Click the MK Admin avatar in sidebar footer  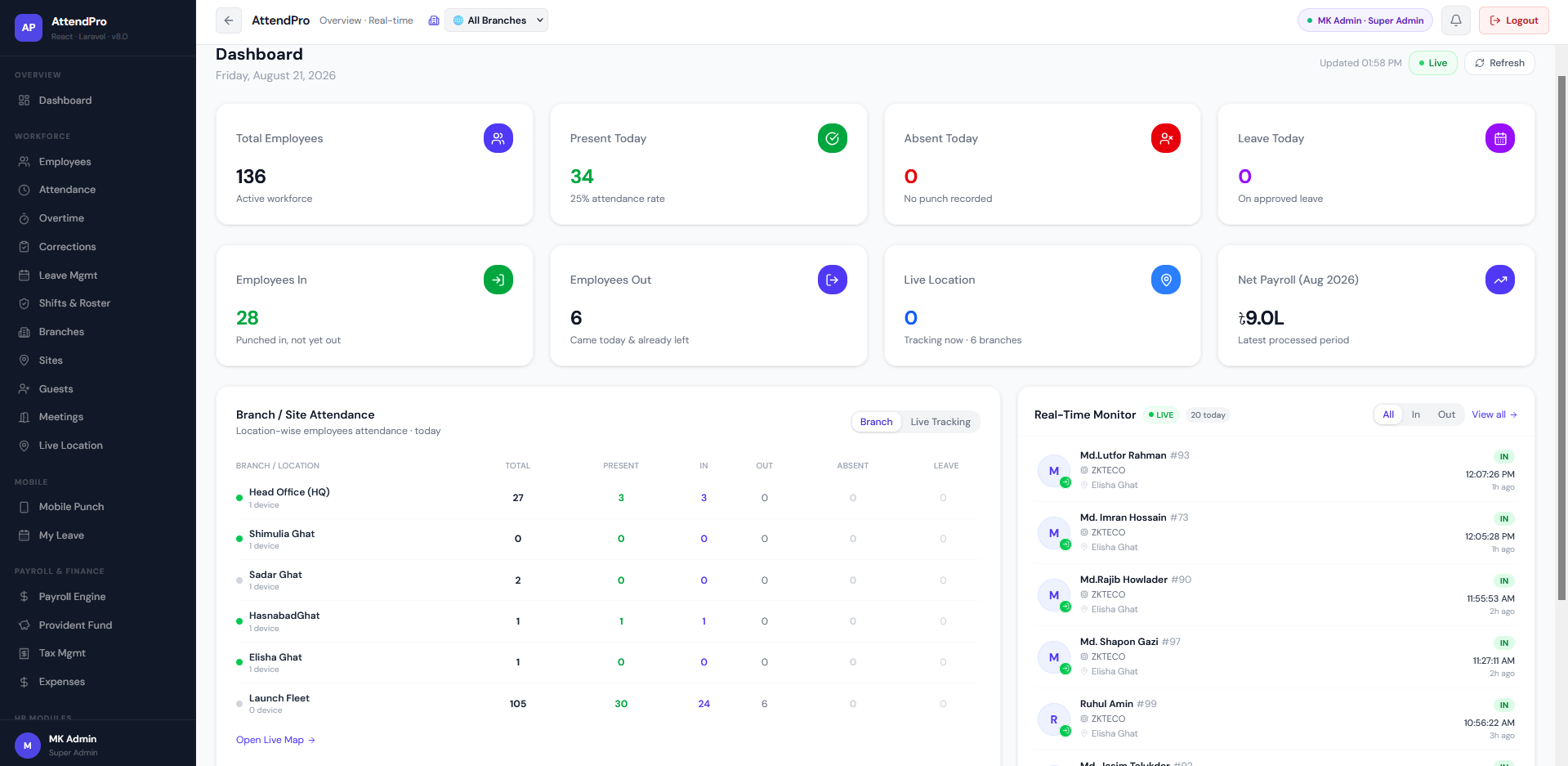(28, 746)
